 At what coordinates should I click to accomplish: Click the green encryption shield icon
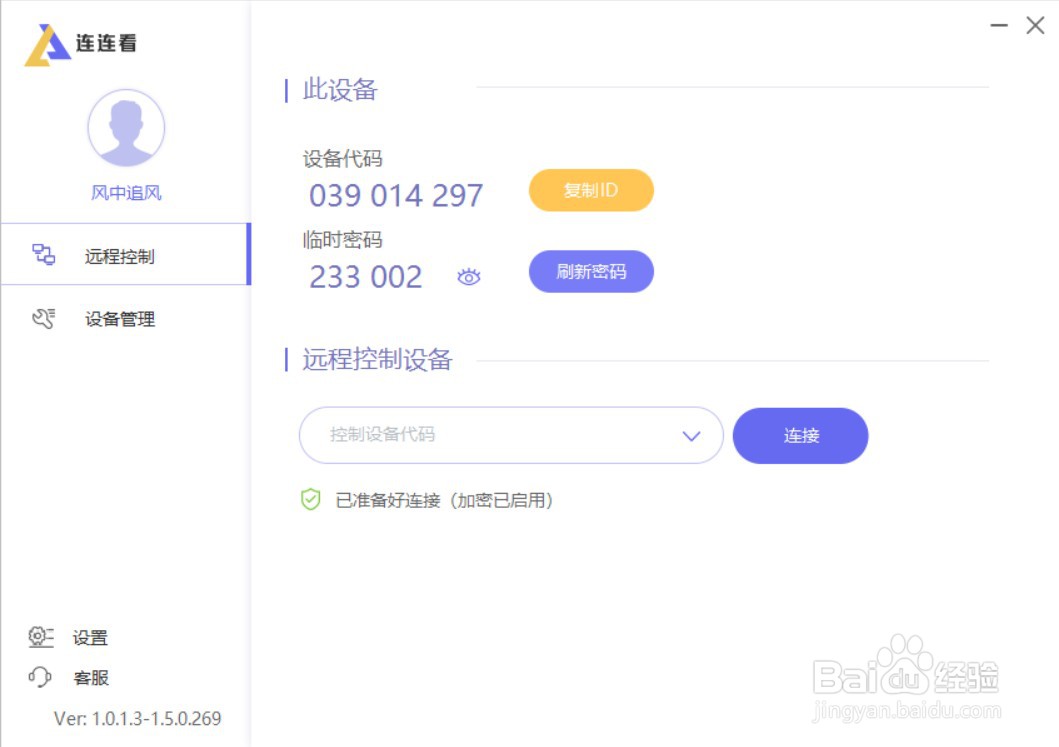click(308, 500)
